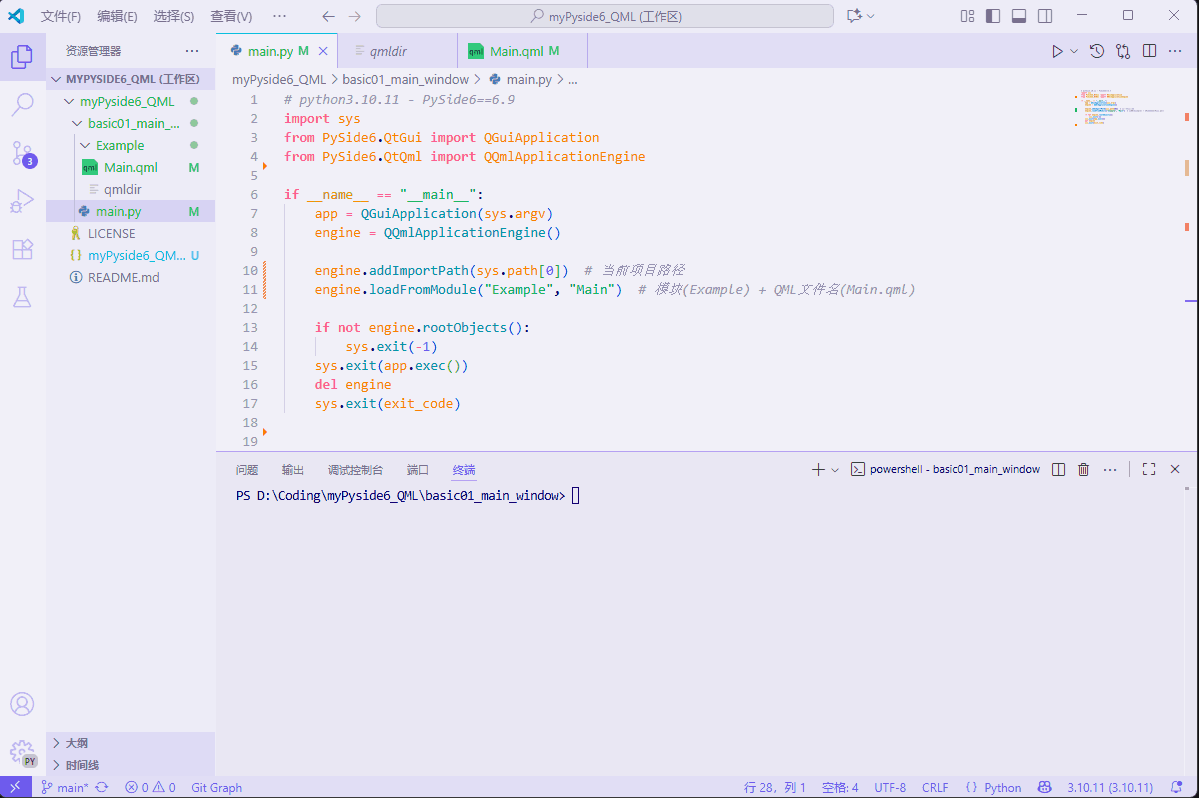The height and width of the screenshot is (798, 1199).
Task: Click the open changes compare icon
Action: (1123, 51)
